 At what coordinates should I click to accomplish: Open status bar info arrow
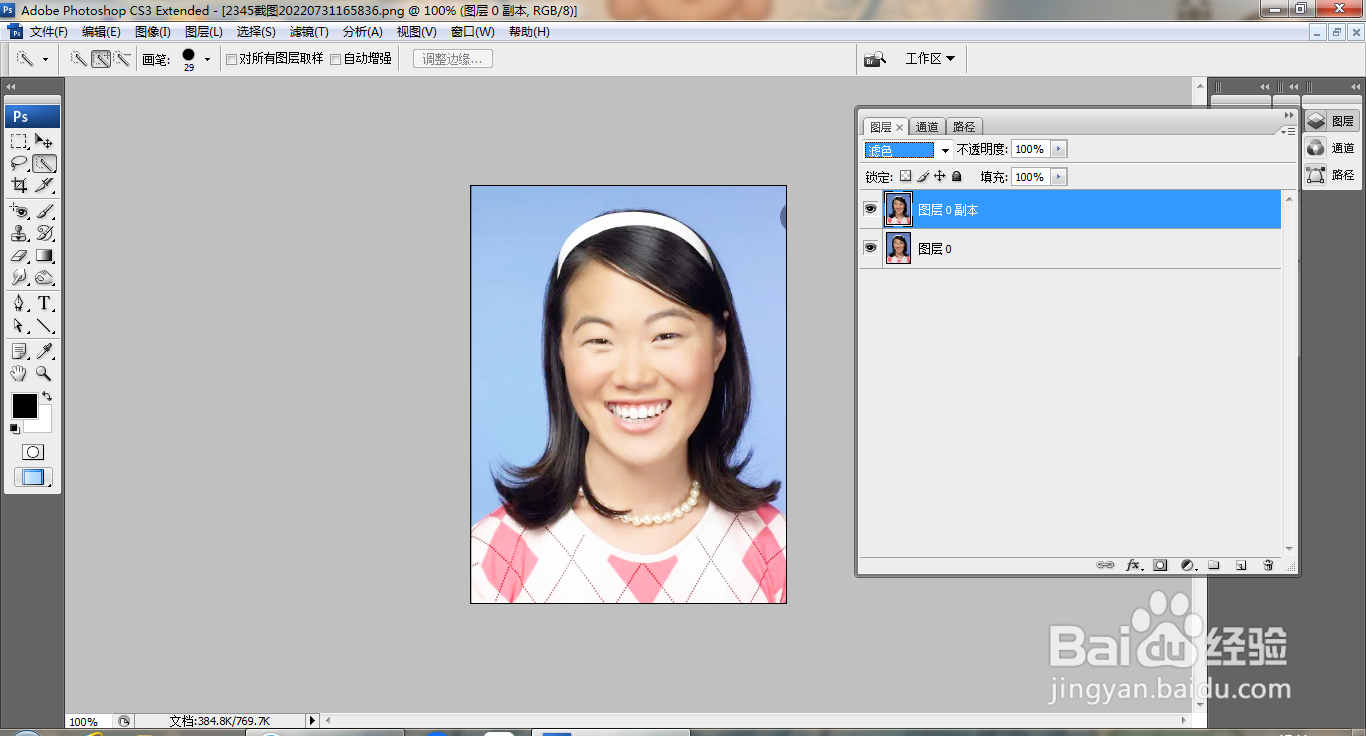click(312, 720)
